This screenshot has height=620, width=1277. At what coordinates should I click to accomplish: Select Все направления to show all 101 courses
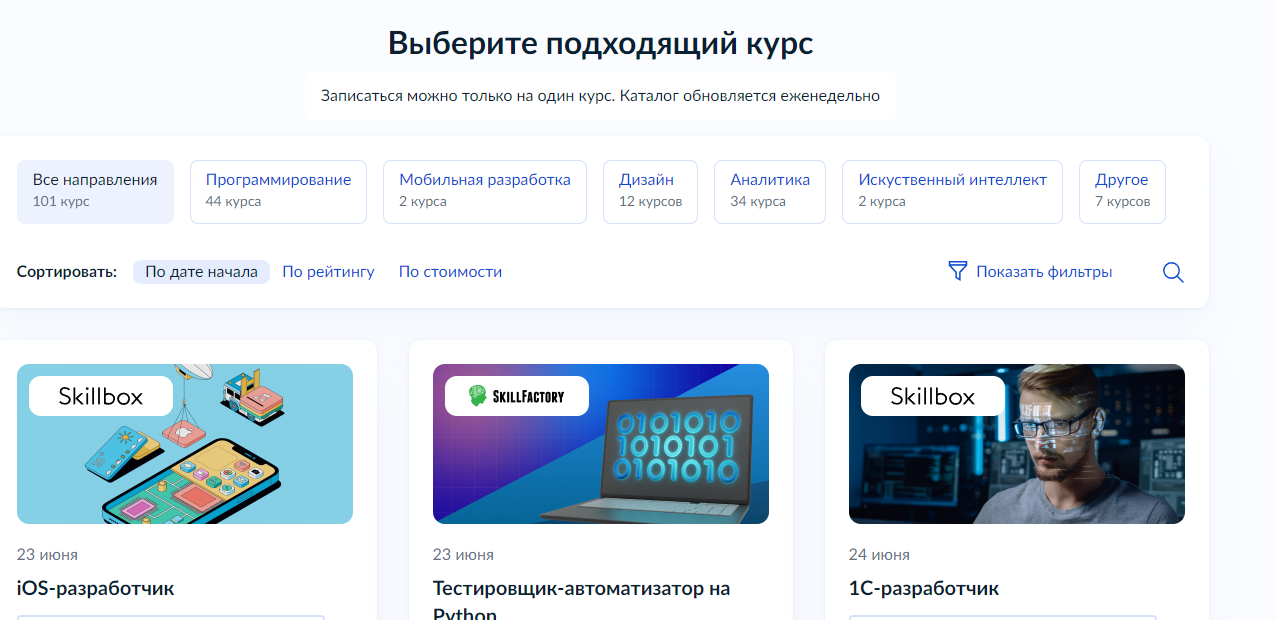[95, 191]
